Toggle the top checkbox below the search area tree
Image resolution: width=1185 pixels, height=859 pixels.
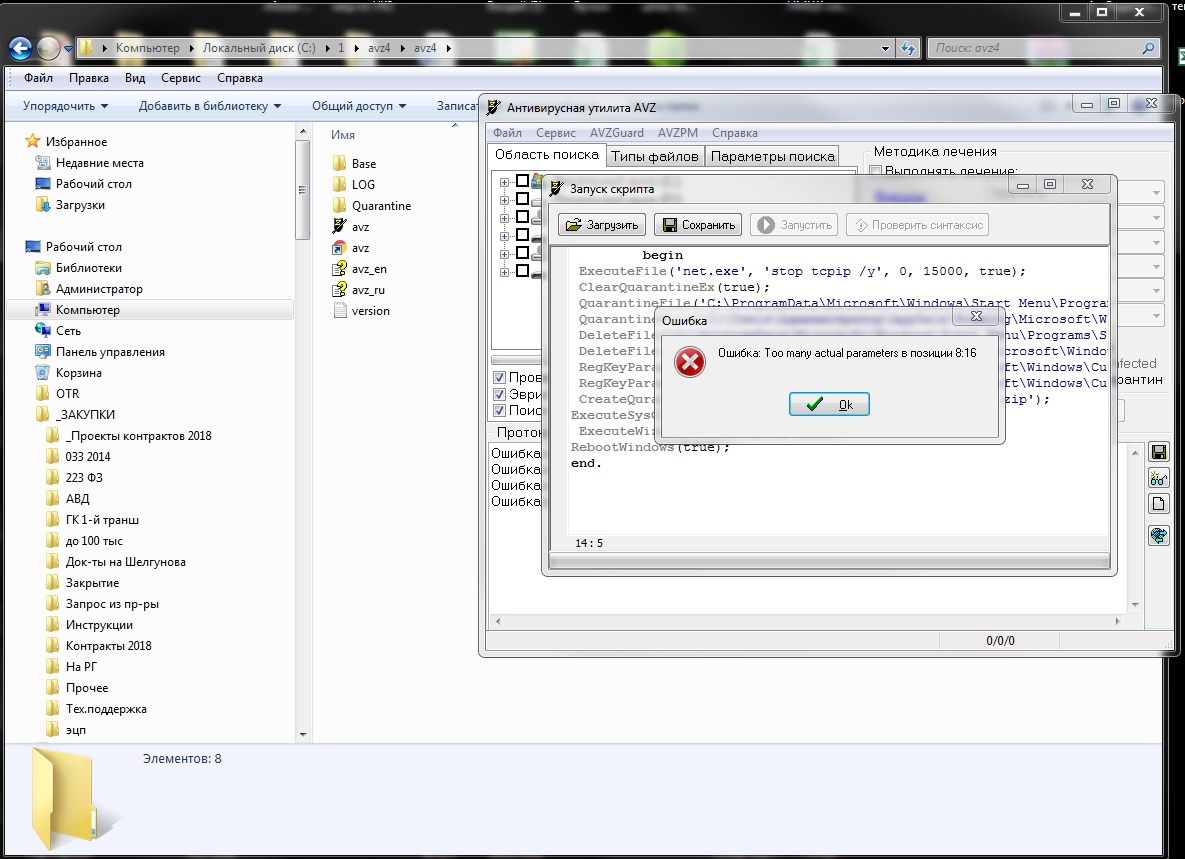coord(500,377)
